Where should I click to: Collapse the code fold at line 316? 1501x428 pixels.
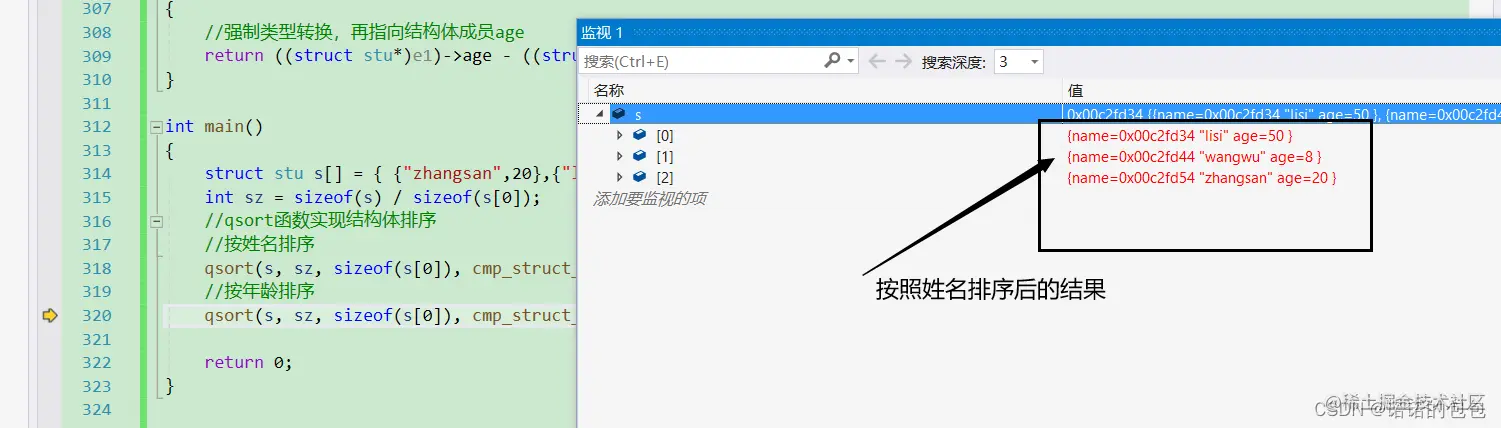point(155,221)
